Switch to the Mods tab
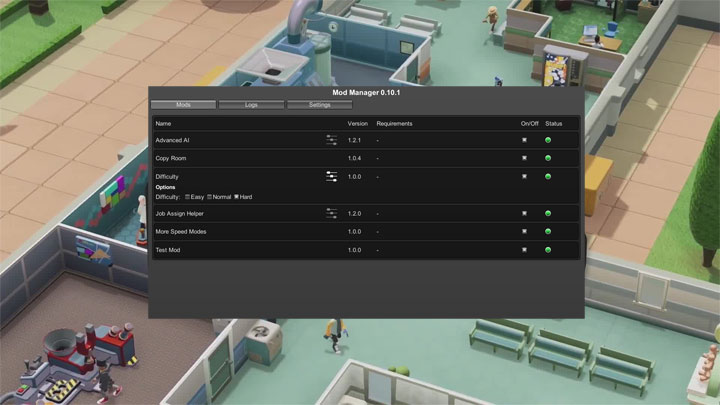 tap(183, 105)
